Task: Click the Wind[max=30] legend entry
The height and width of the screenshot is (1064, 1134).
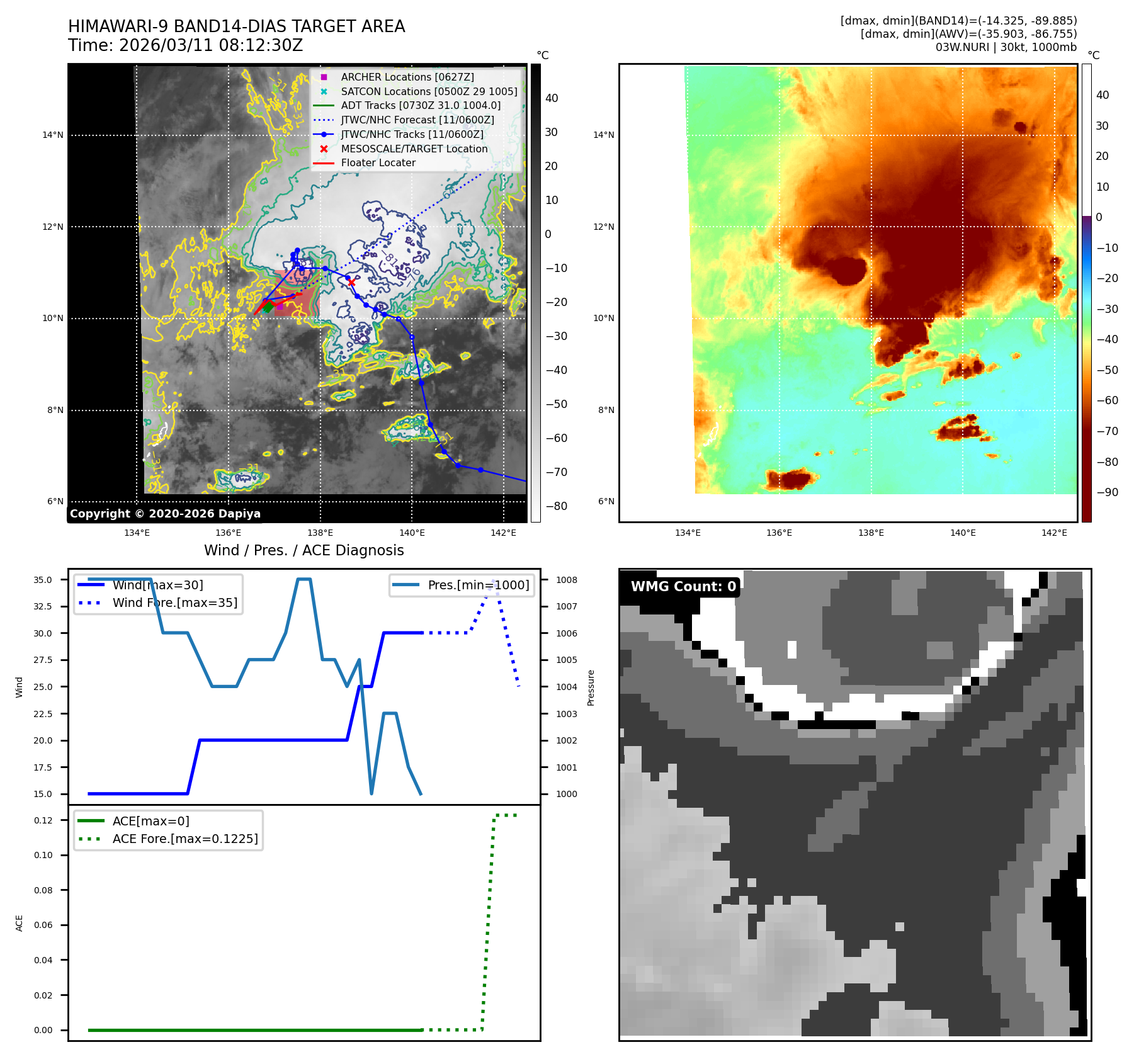Action: click(x=157, y=585)
